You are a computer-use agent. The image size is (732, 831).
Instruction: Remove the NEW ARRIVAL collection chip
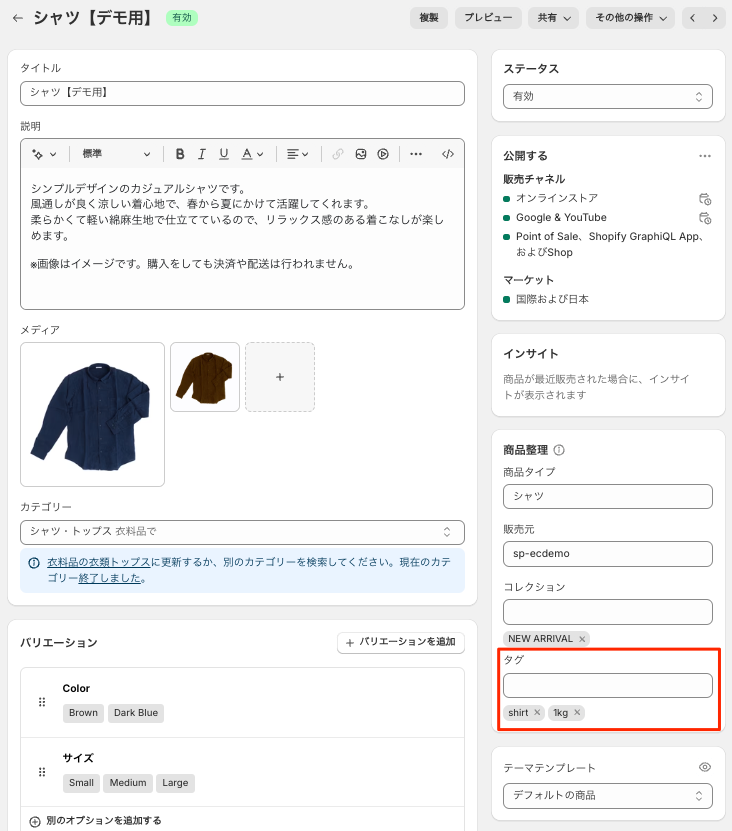click(582, 639)
